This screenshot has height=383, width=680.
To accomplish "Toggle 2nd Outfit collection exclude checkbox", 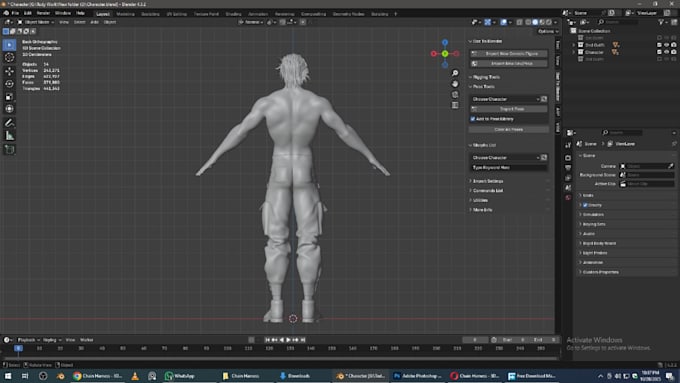I will [659, 45].
